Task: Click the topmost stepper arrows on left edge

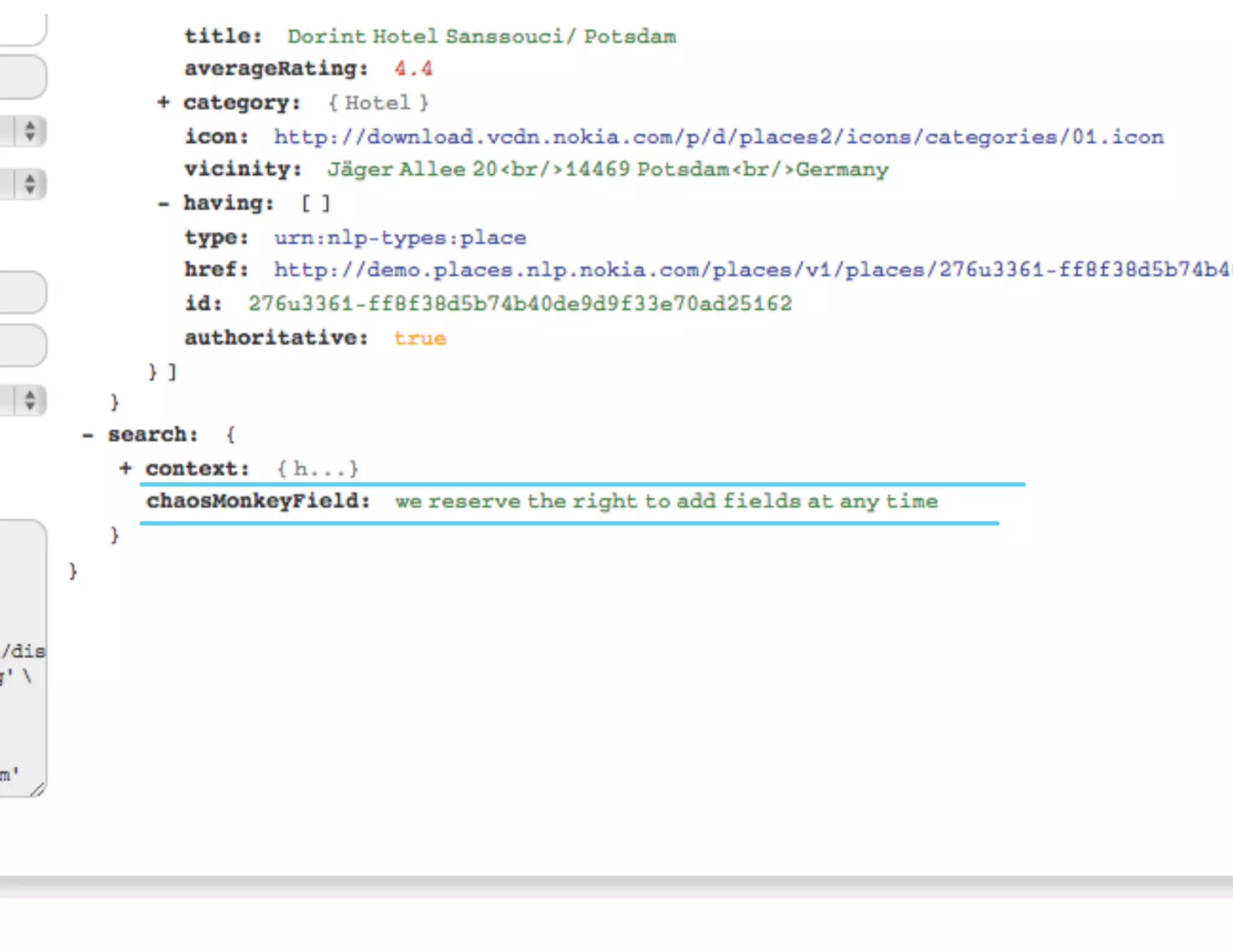Action: [30, 131]
